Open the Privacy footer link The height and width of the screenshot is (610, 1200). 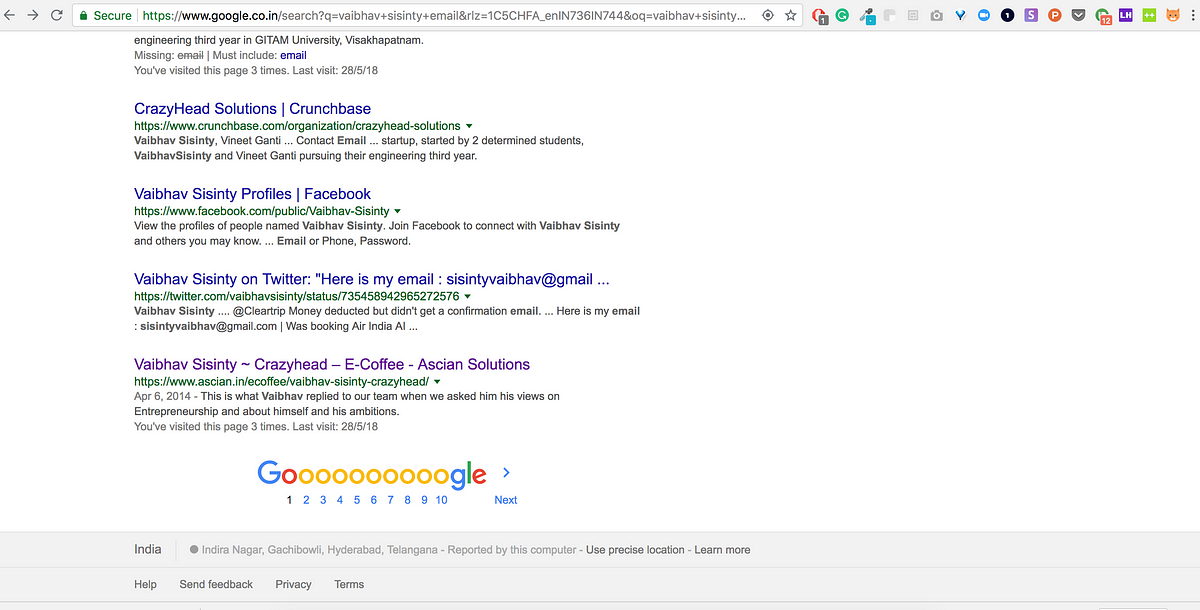293,584
